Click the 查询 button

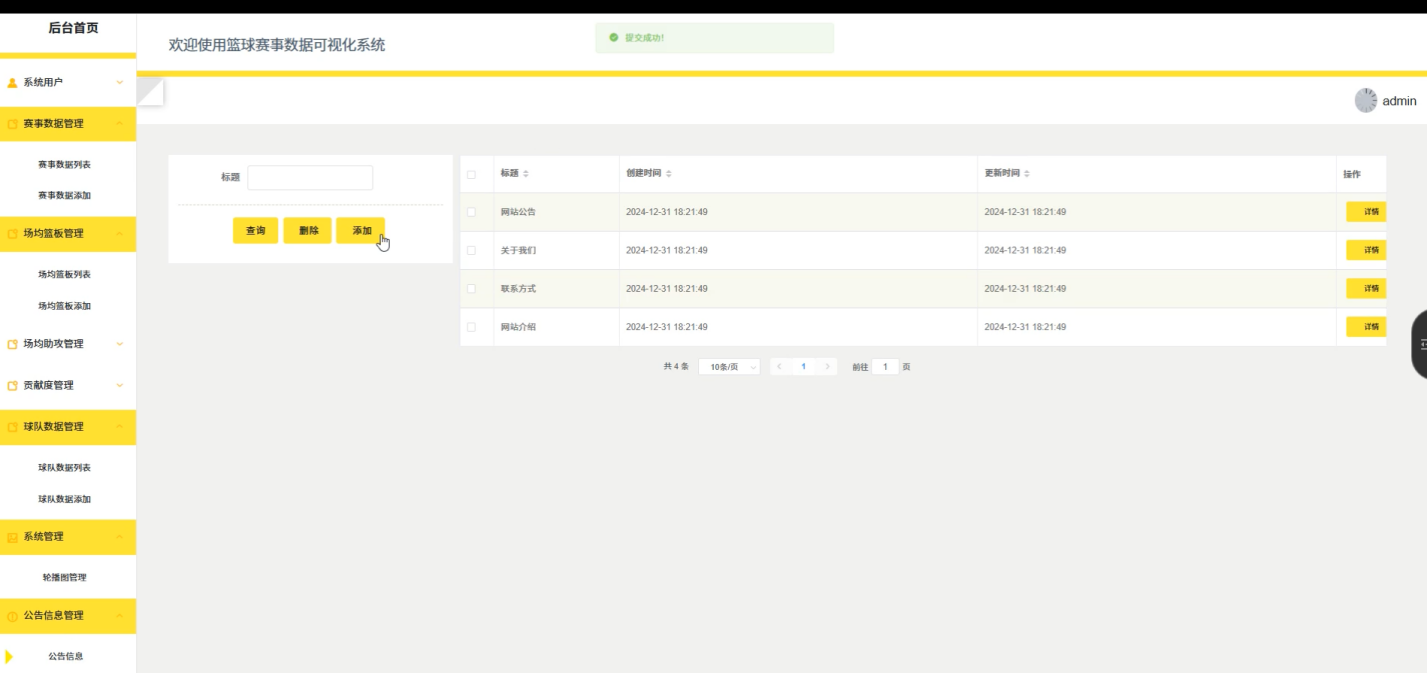tap(256, 231)
